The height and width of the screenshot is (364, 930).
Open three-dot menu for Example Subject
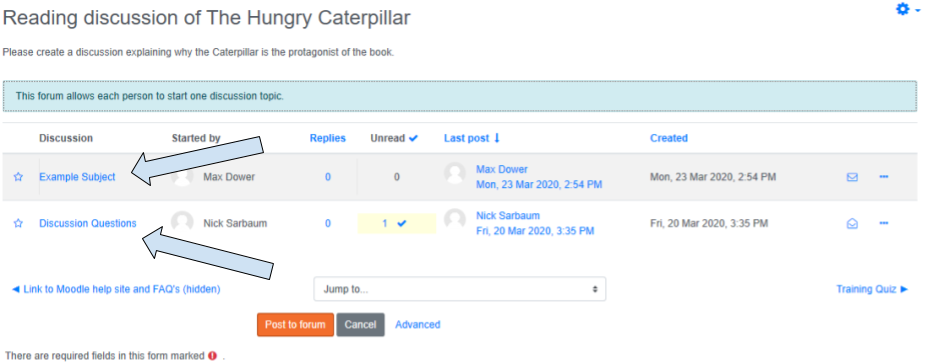point(884,177)
